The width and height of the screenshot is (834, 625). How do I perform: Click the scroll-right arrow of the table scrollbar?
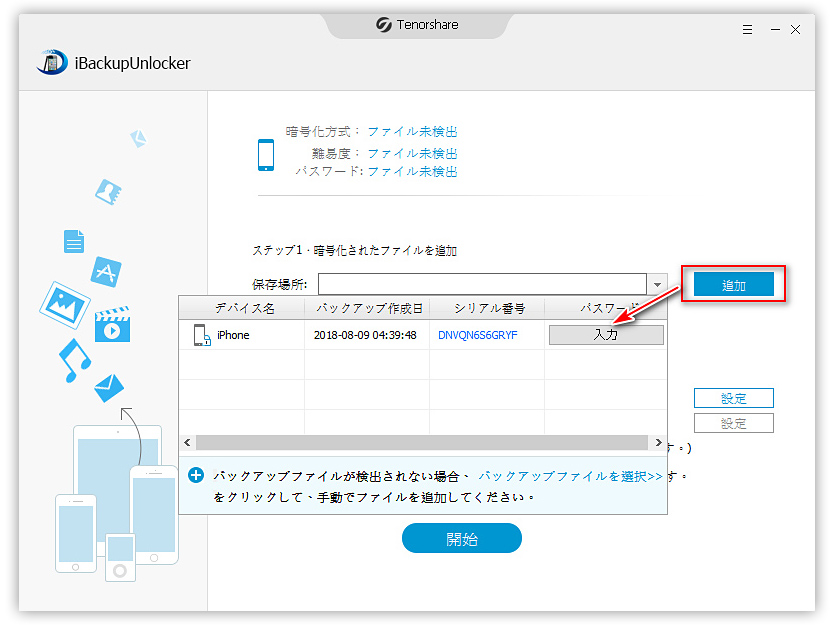tap(658, 443)
